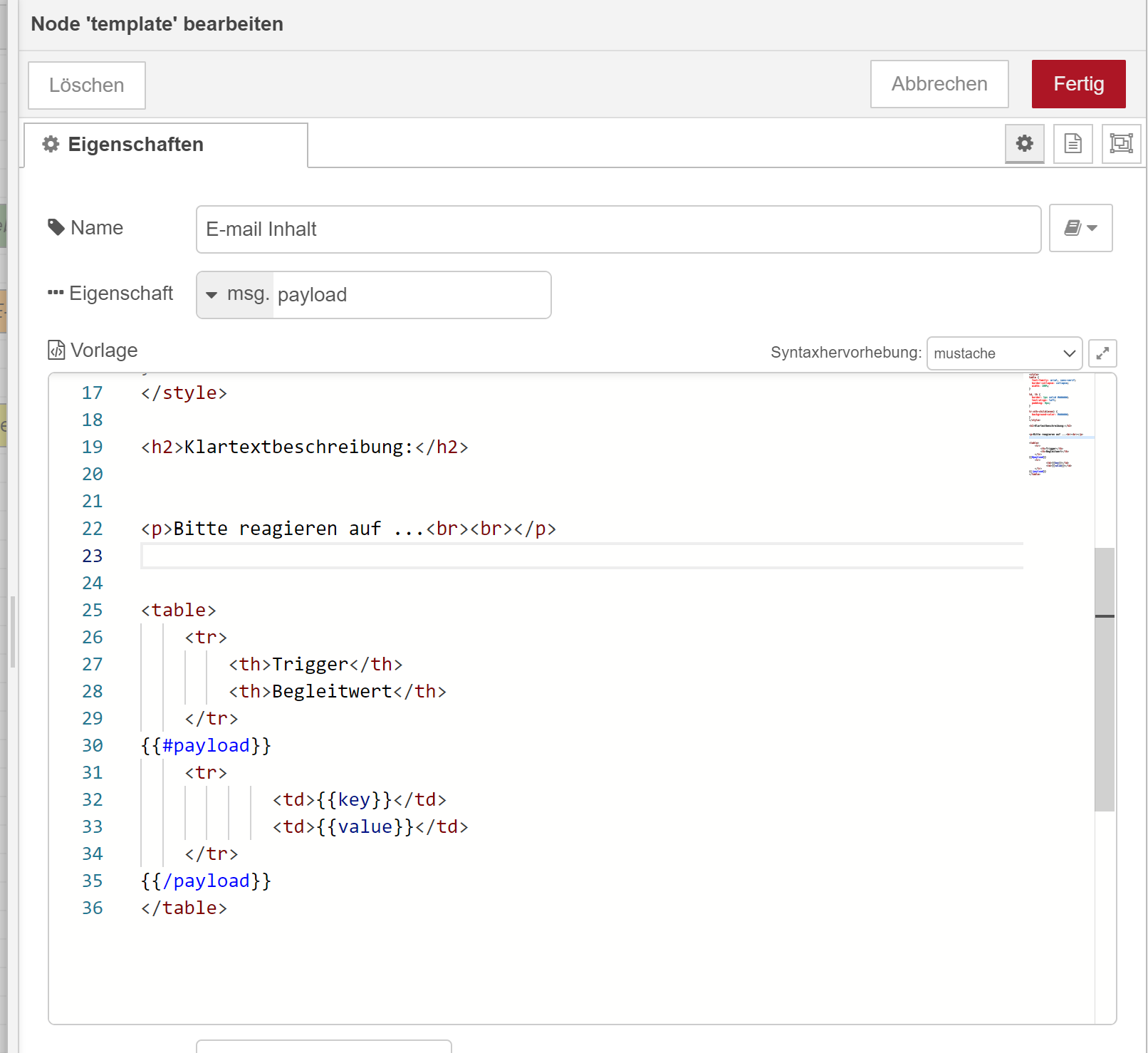Click line number 17 in editor gutter
This screenshot has width=1148, height=1053.
[x=92, y=393]
